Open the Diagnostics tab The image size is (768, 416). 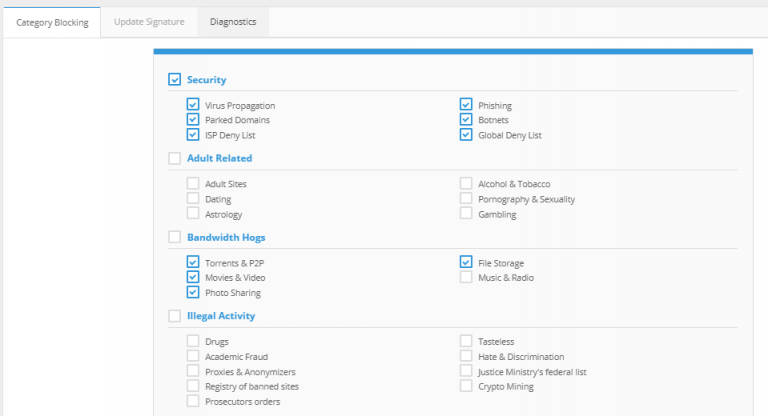233,22
